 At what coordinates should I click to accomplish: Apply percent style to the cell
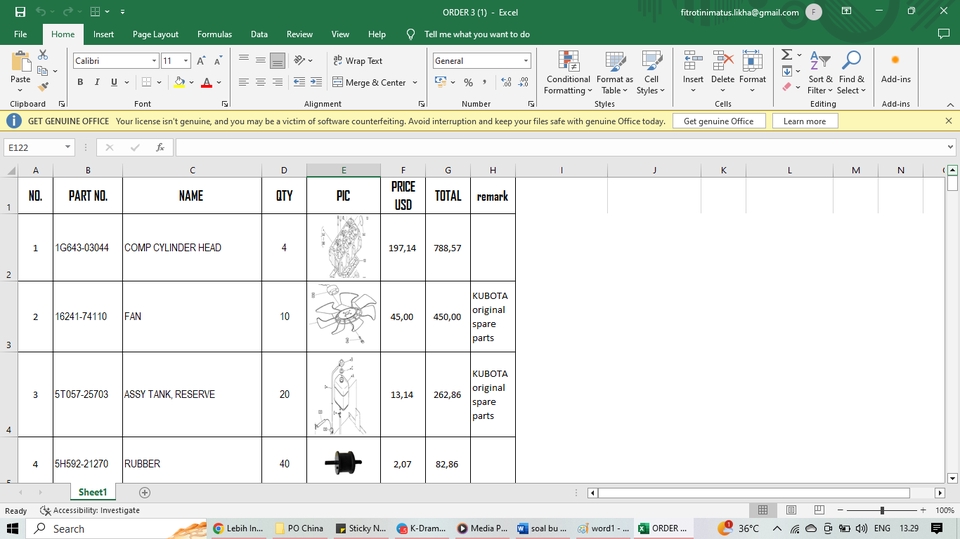coord(468,82)
